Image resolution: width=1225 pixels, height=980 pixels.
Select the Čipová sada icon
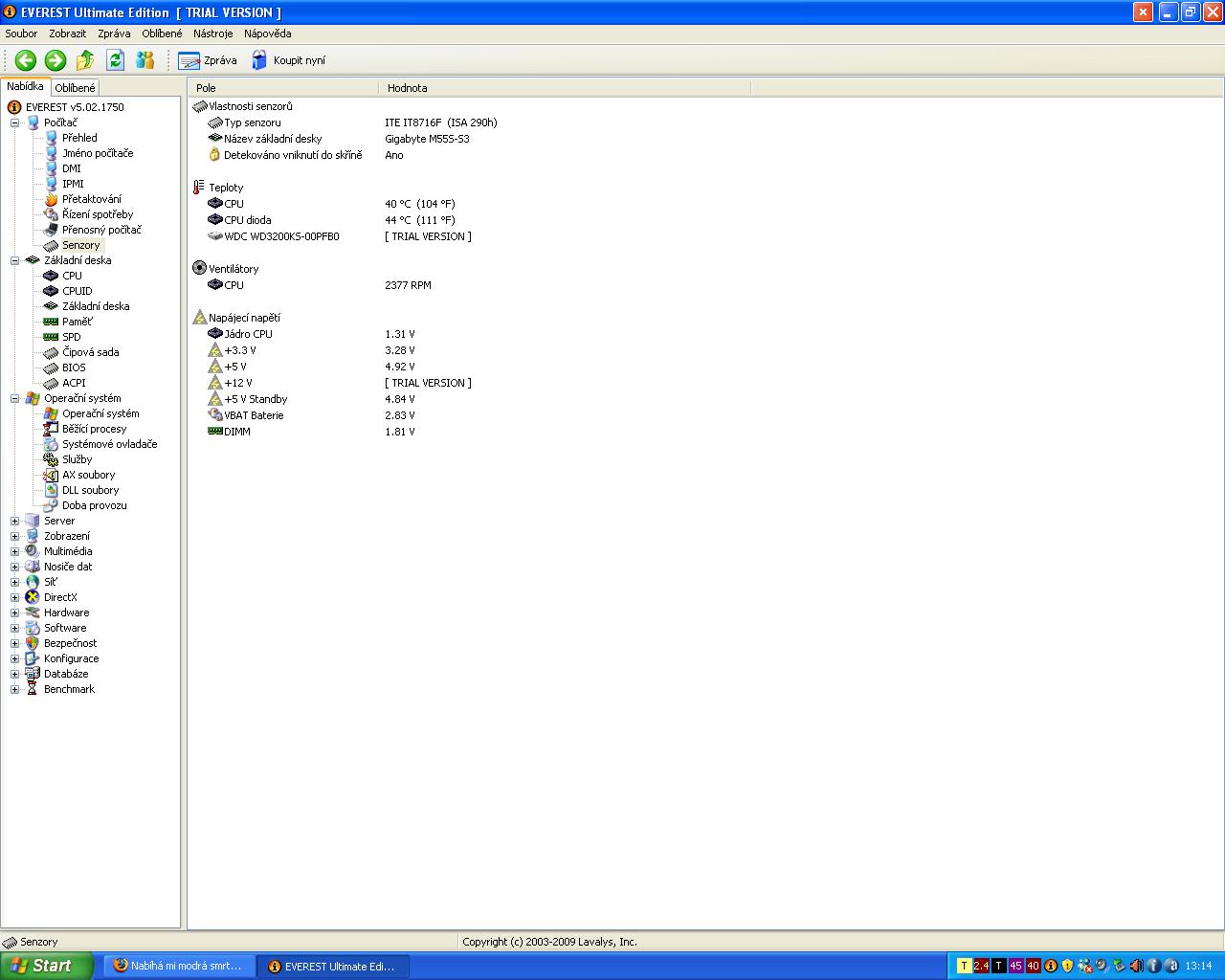tap(51, 352)
